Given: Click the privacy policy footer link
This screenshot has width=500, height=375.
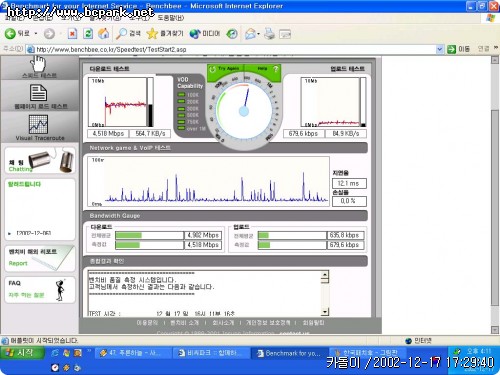Looking at the screenshot, I should click(268, 323).
